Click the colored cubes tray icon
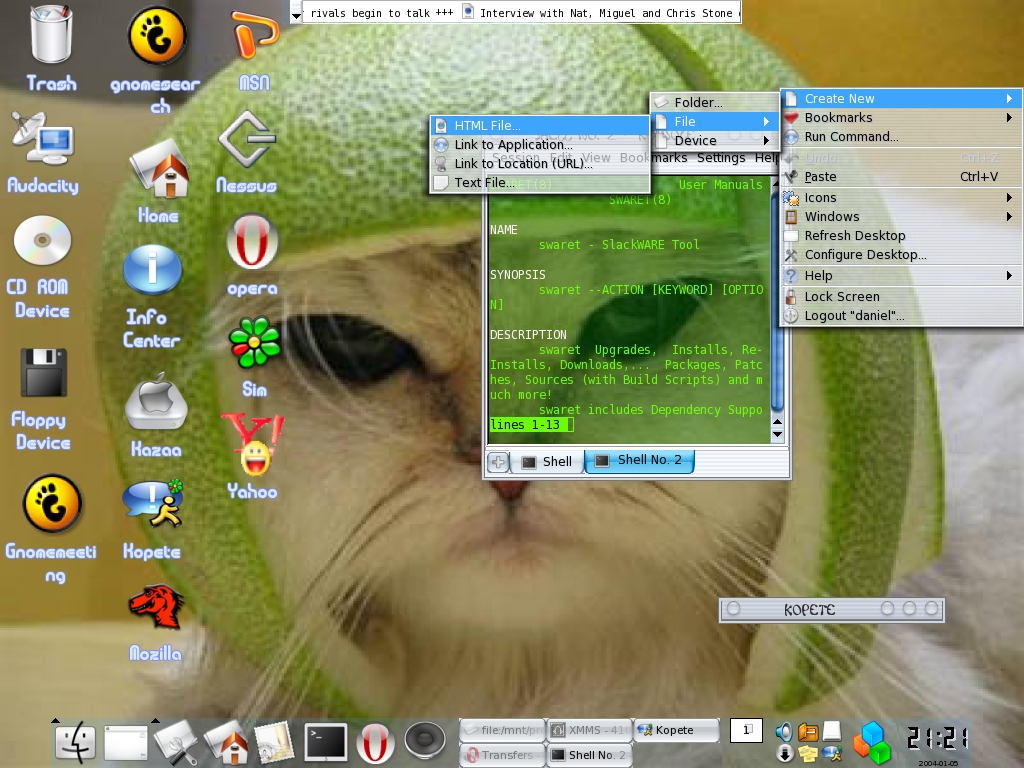 pos(872,742)
